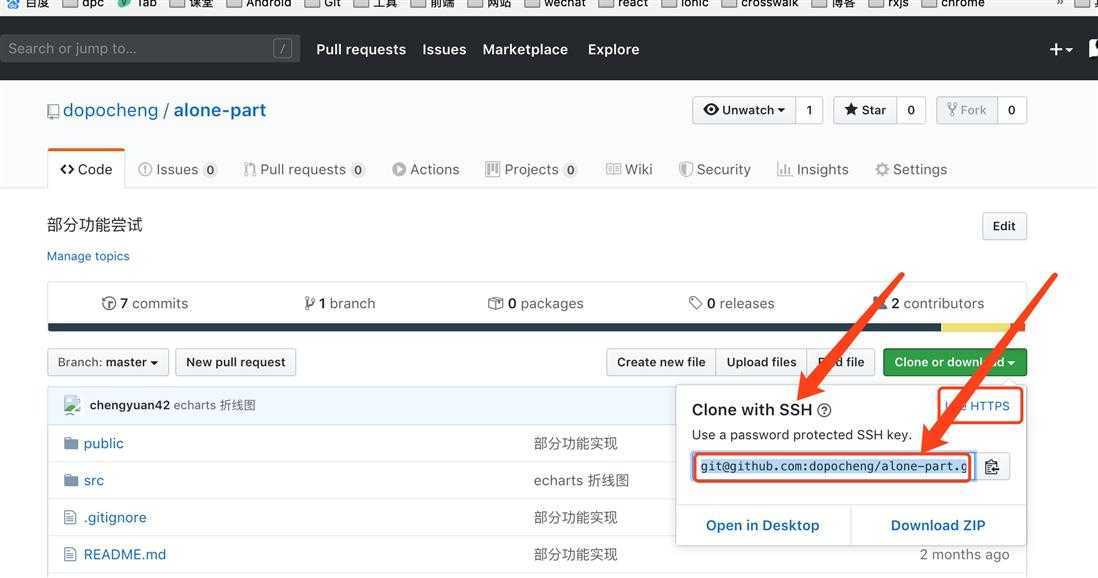Click the Star button
Viewport: 1098px width, 578px height.
pyautogui.click(x=865, y=110)
